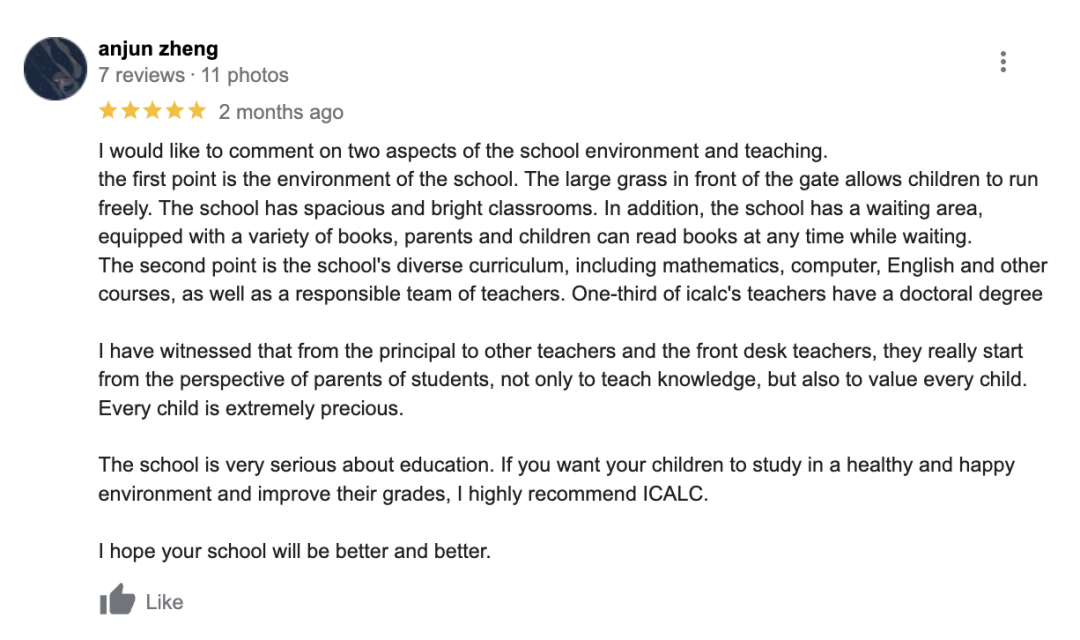Select the fifth yellow rating star
Screen dimensions: 1080x640
pos(197,111)
